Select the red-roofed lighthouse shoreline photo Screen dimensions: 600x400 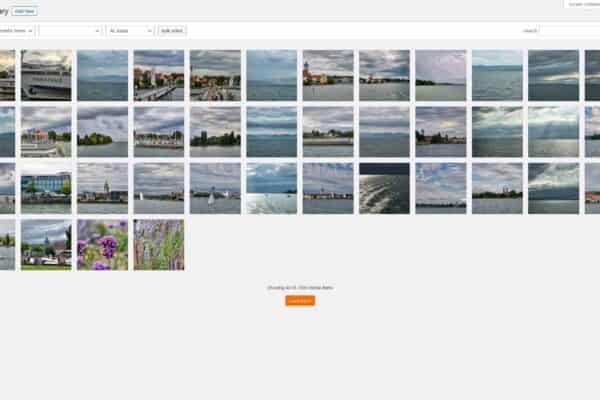328,75
